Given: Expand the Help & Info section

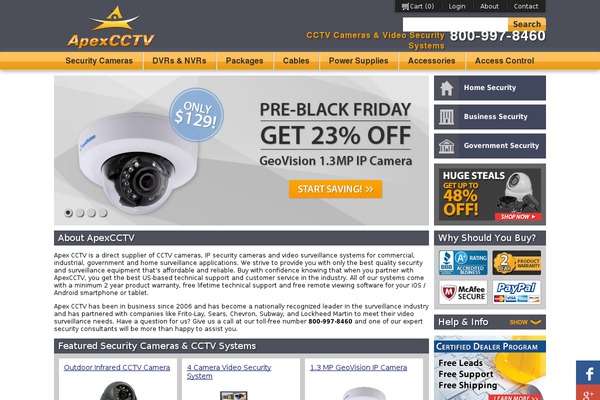Looking at the screenshot, I should (x=525, y=322).
